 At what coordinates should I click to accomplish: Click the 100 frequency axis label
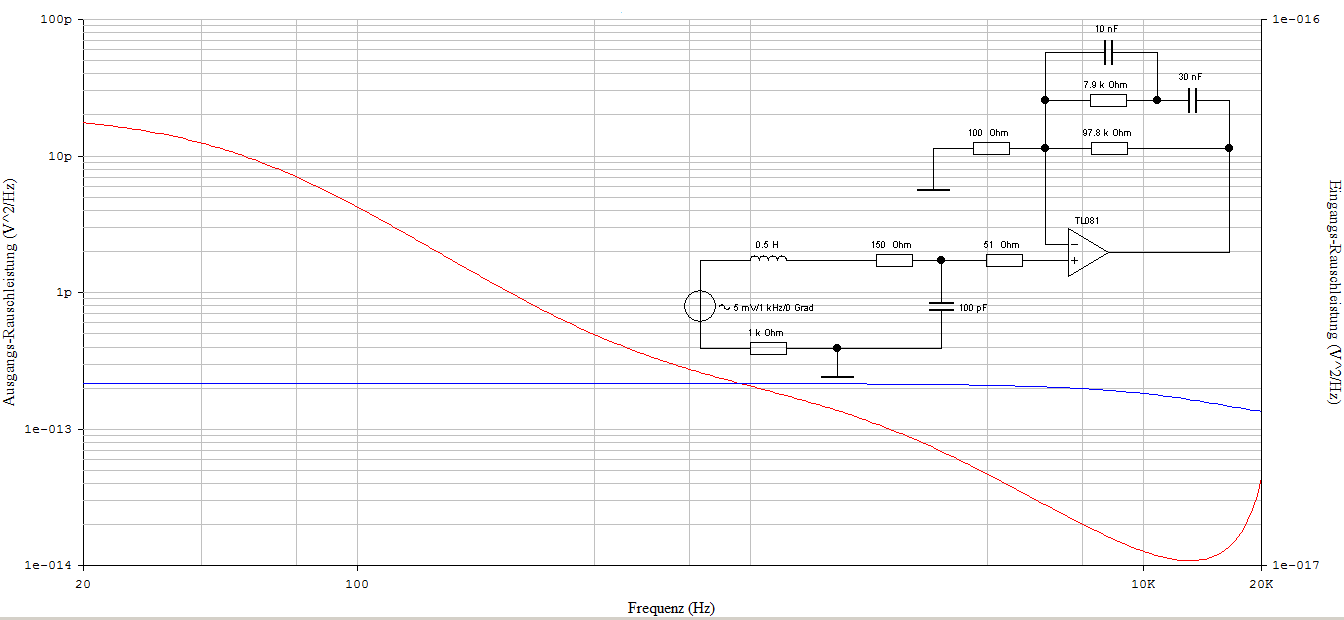tap(357, 584)
